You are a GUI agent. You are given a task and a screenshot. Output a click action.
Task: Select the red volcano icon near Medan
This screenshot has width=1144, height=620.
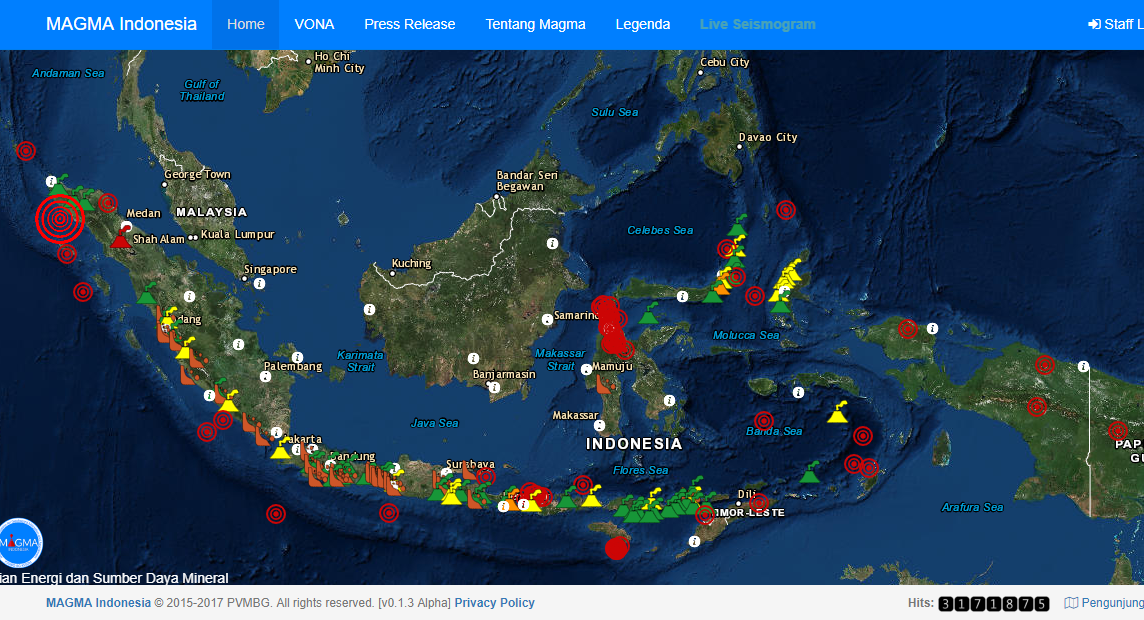pyautogui.click(x=121, y=239)
